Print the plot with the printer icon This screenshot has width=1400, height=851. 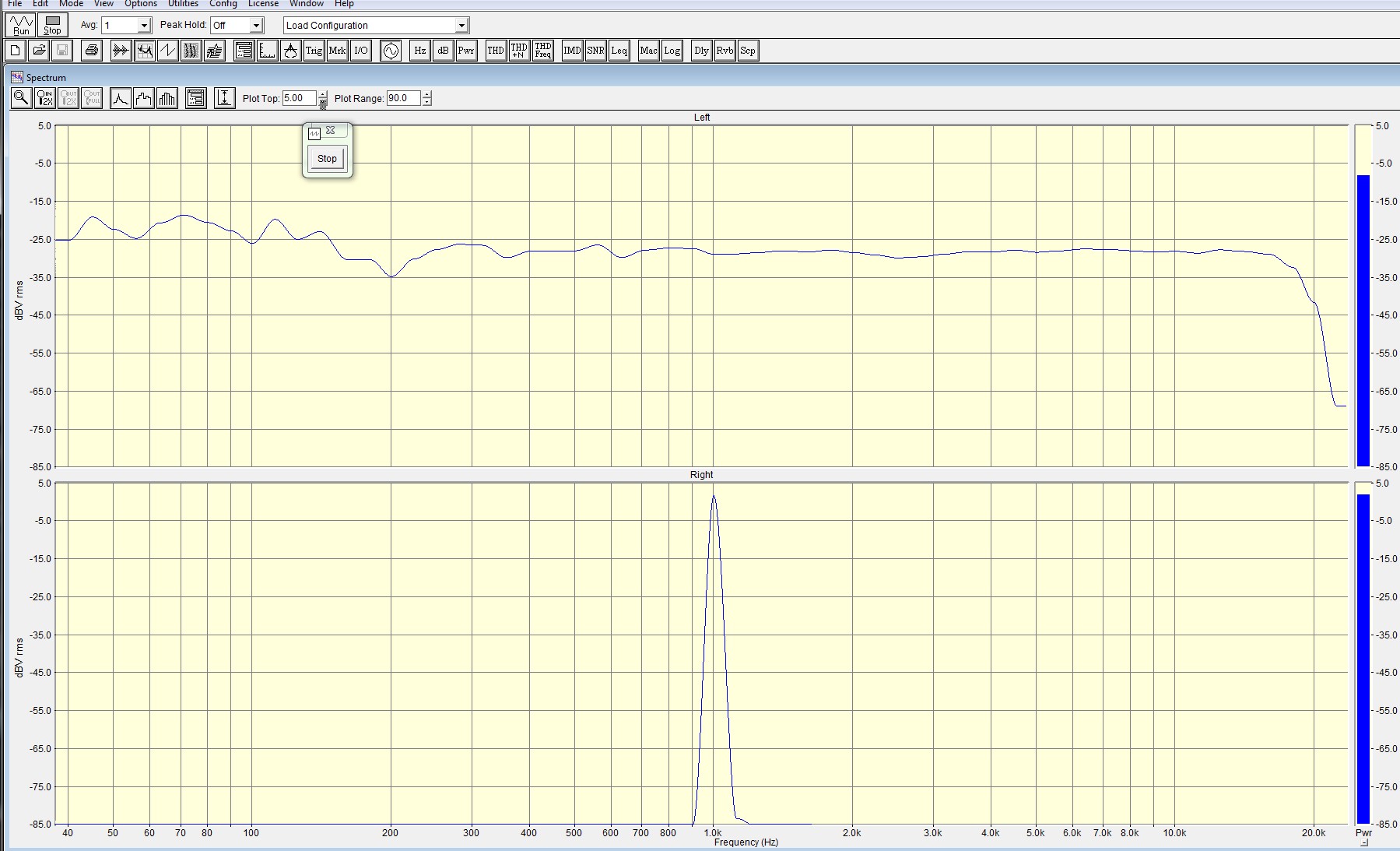(92, 51)
